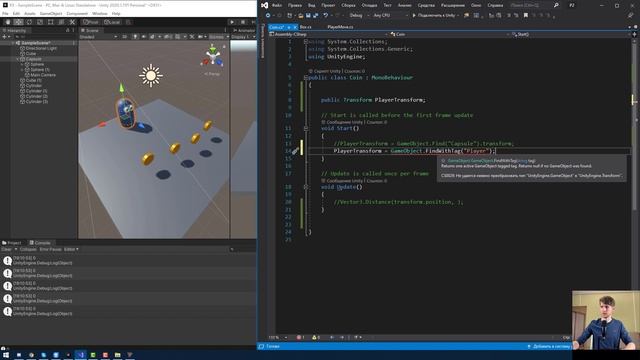Click the scene orientation gizmo

[x=212, y=57]
